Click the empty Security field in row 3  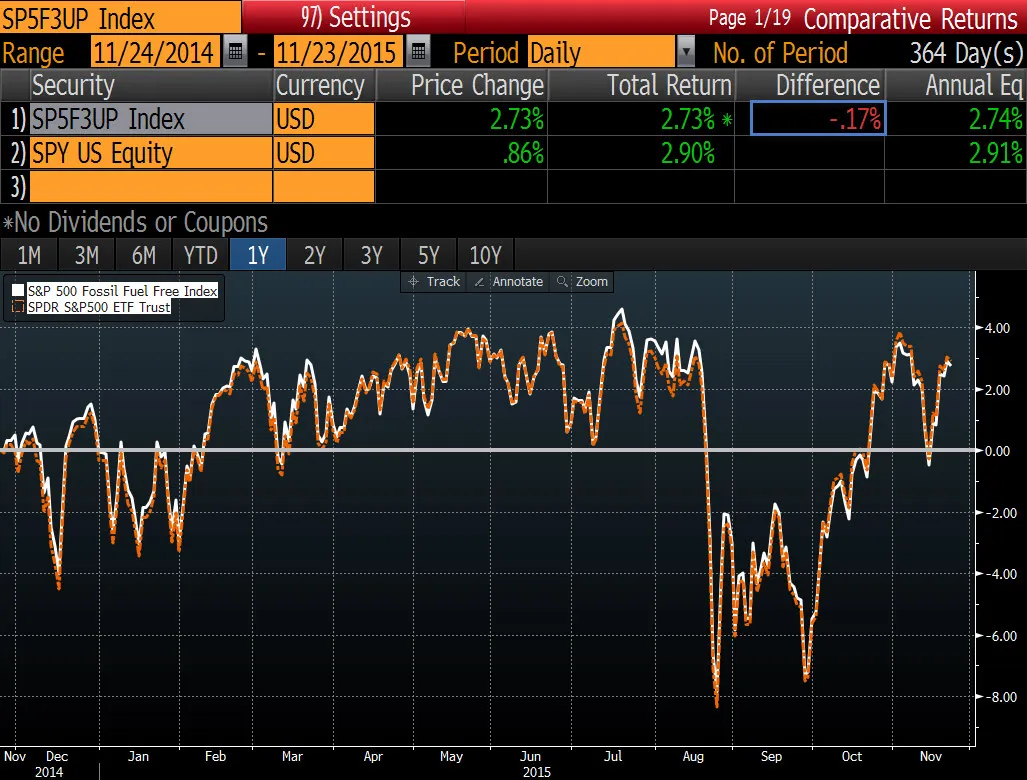tap(150, 186)
